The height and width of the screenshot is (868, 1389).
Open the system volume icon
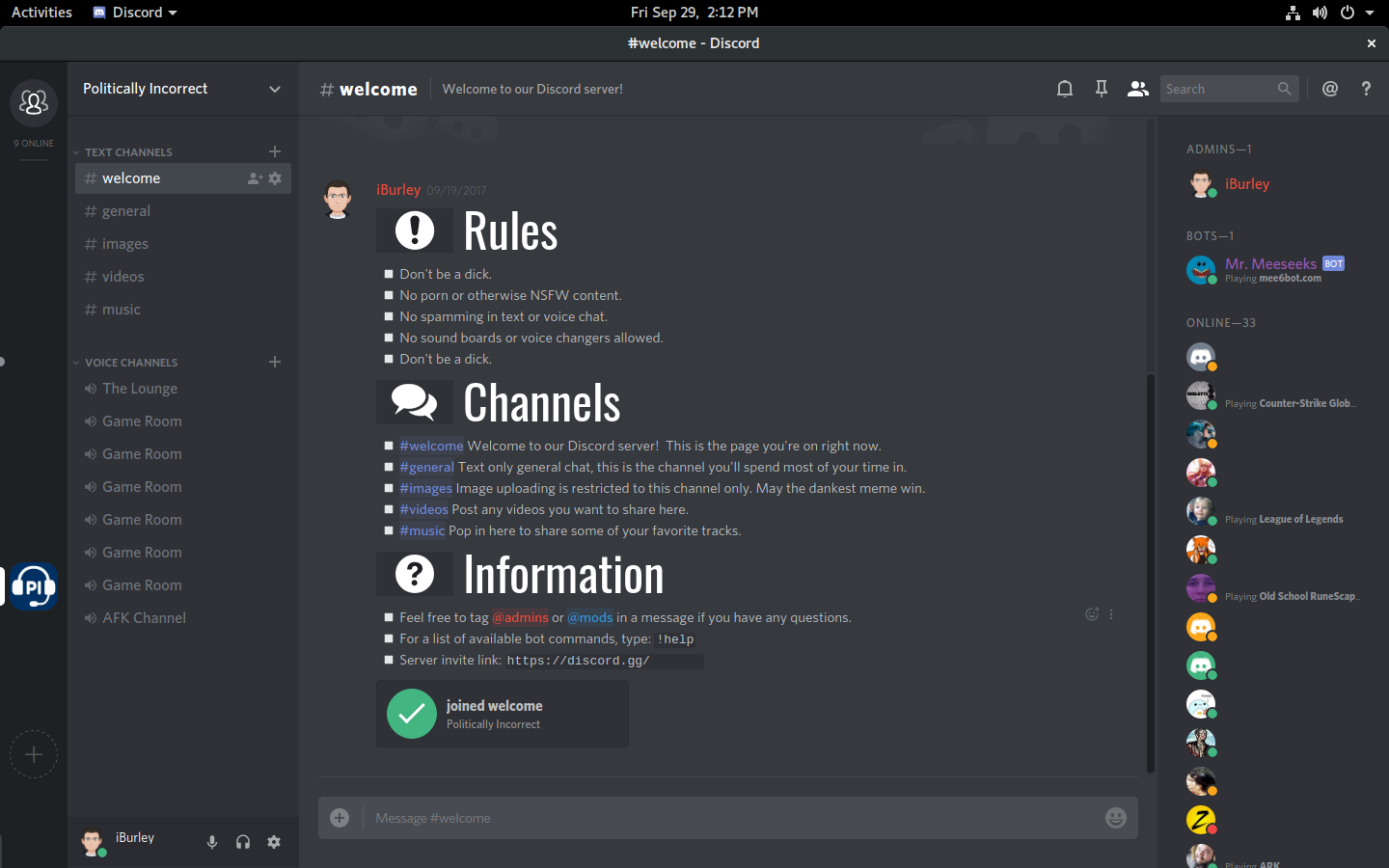point(1320,13)
